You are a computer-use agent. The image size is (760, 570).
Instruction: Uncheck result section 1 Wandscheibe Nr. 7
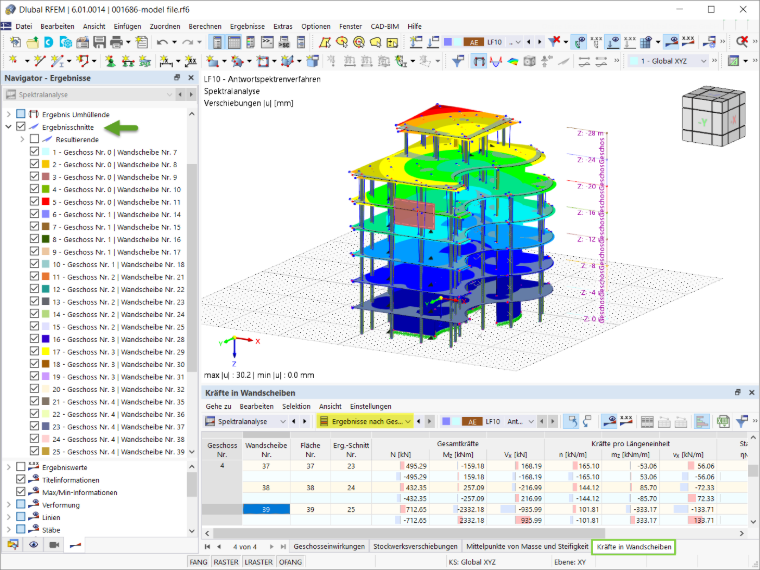point(34,152)
